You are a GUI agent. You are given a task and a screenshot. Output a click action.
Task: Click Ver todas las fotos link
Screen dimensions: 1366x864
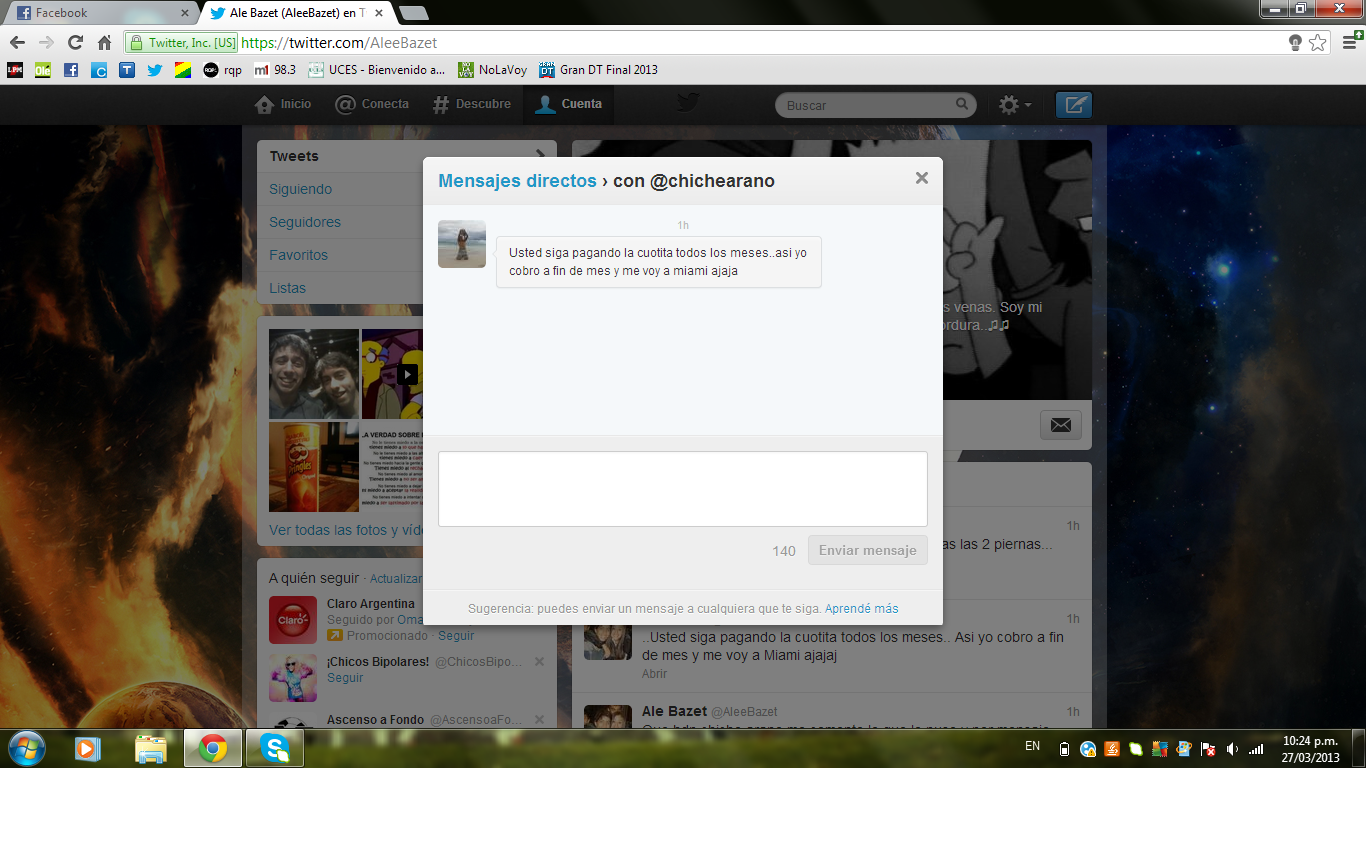(x=346, y=530)
